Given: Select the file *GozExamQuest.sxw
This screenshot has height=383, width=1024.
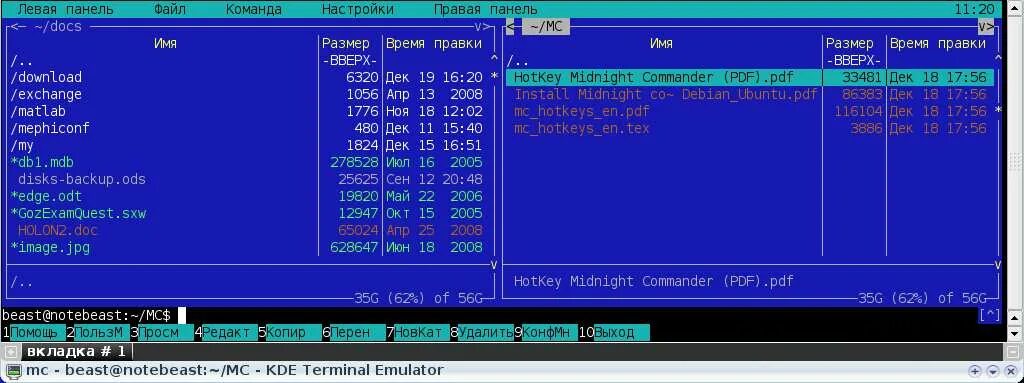Looking at the screenshot, I should pyautogui.click(x=247, y=213).
